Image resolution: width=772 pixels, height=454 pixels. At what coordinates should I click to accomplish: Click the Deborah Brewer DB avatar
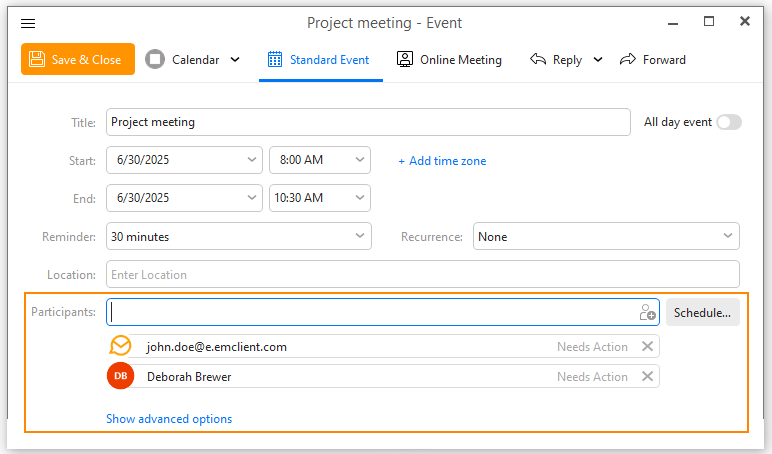click(x=121, y=376)
